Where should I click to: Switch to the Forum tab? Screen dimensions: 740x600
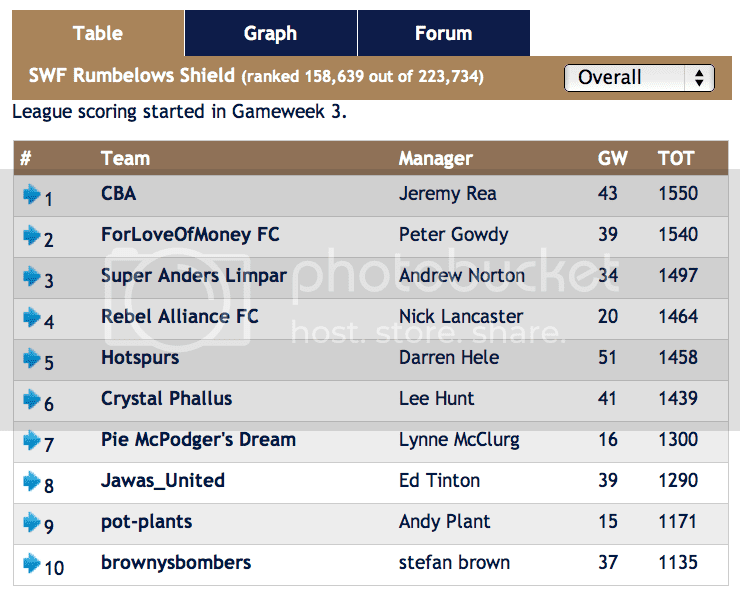[444, 33]
